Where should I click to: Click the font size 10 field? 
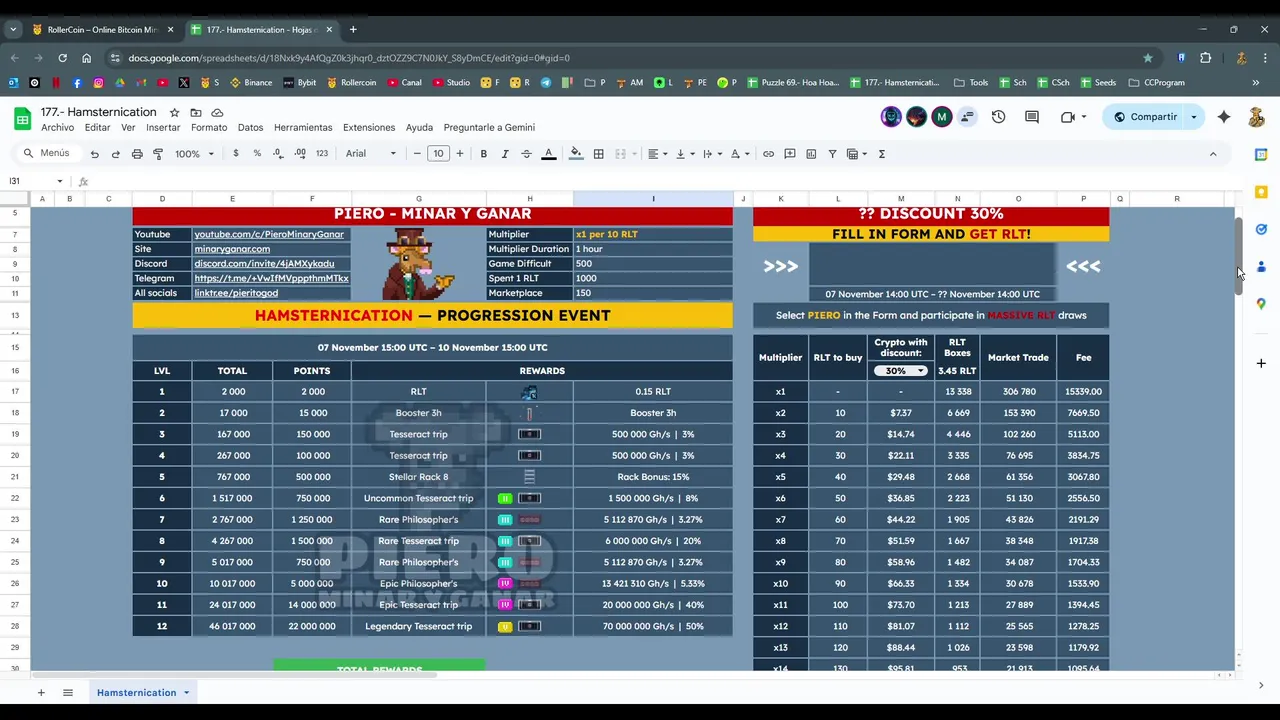point(438,154)
